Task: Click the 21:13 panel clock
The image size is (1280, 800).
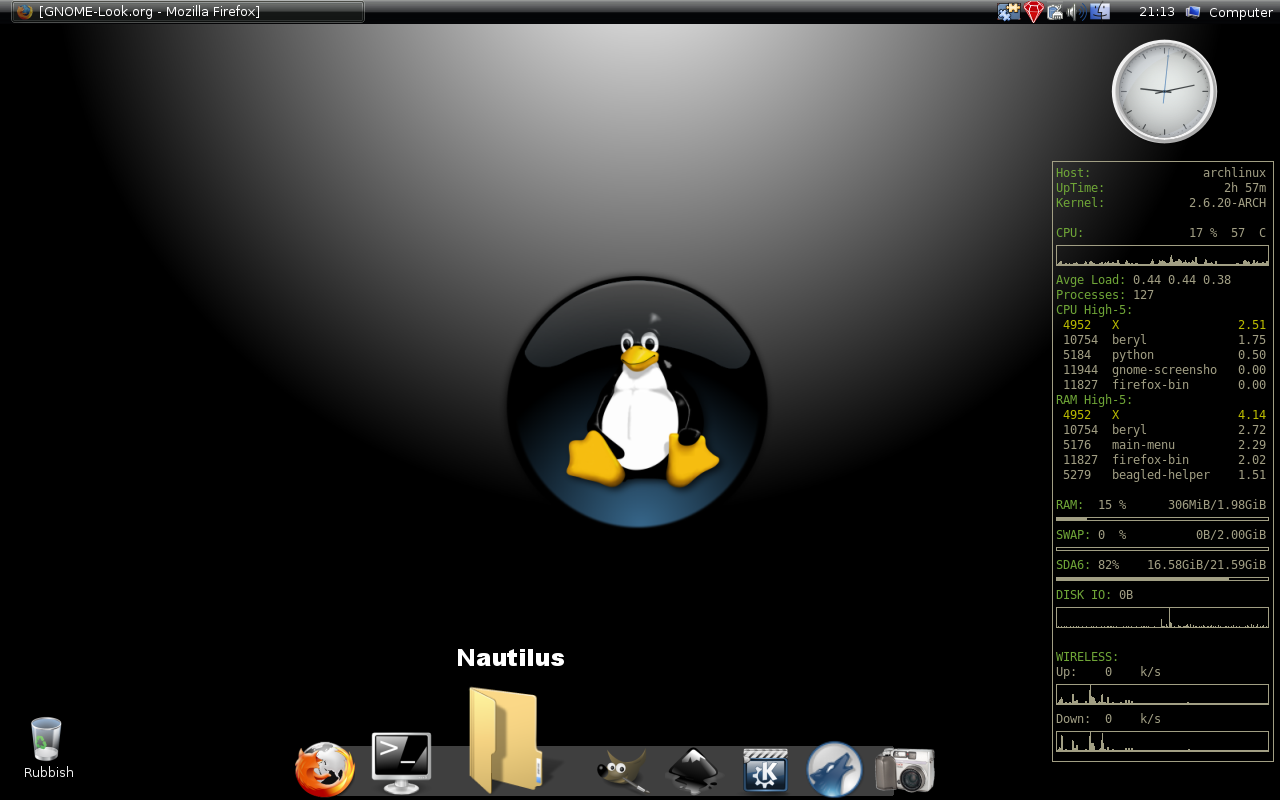Action: (1157, 12)
